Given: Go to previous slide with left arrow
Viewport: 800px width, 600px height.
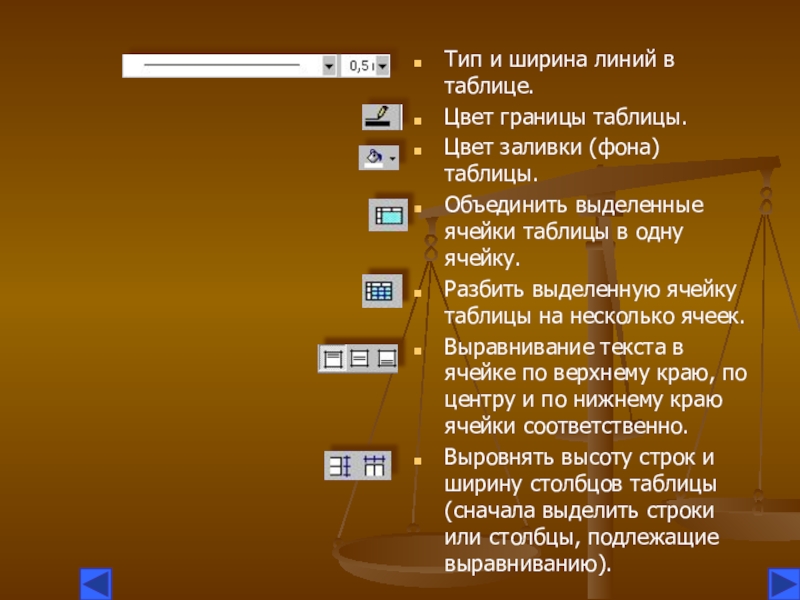Looking at the screenshot, I should coord(96,584).
